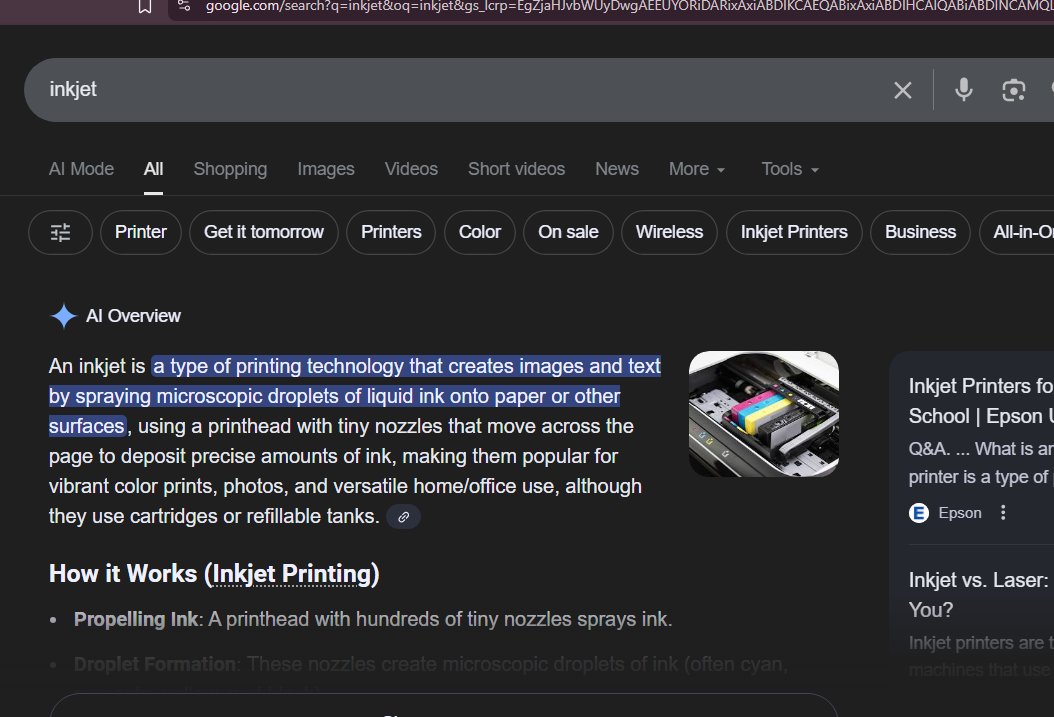Screen dimensions: 1054x717
Task: Open the Inkjet vs. Laser result card
Action: (x=981, y=595)
